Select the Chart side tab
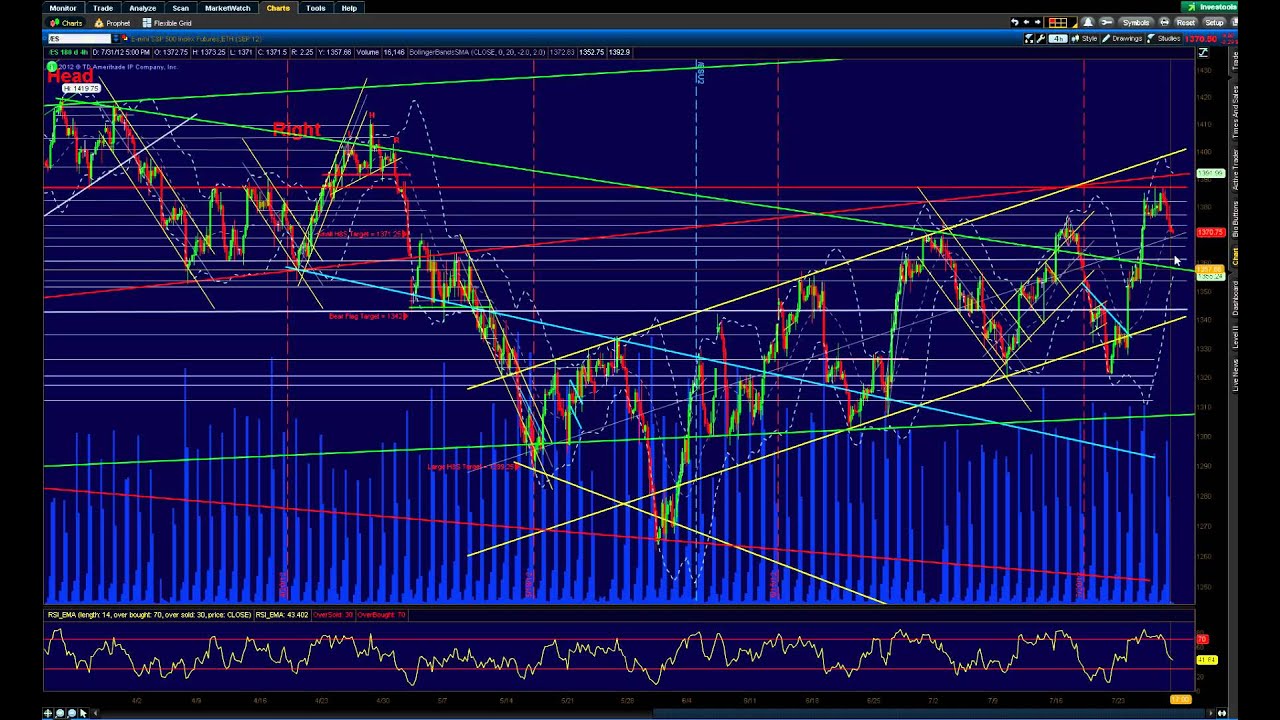The width and height of the screenshot is (1280, 720). (1236, 256)
